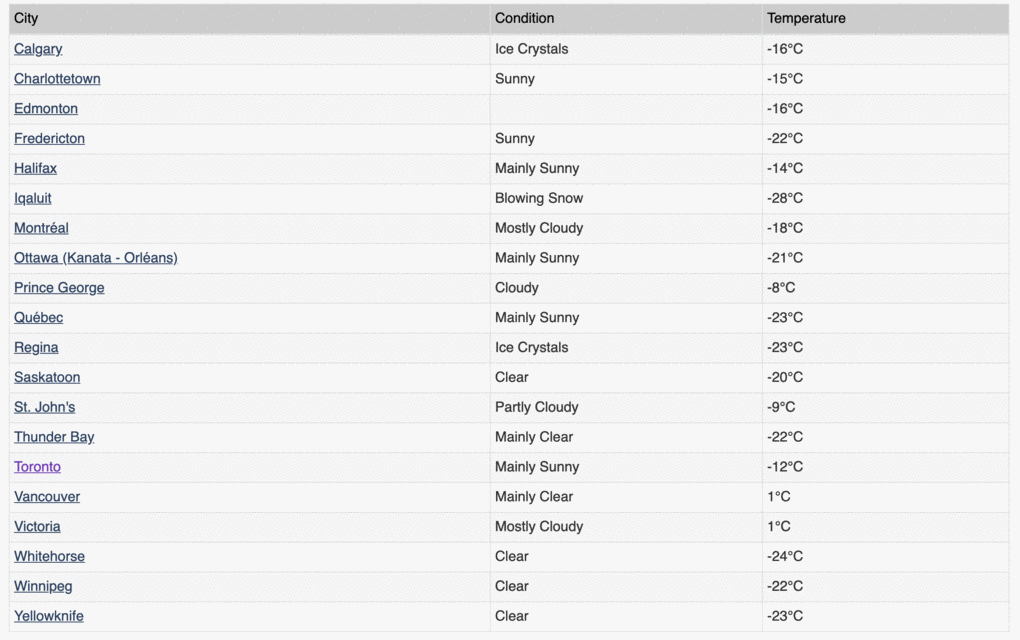
Task: Select Thunder Bay's Mainly Clear condition
Action: pos(534,437)
